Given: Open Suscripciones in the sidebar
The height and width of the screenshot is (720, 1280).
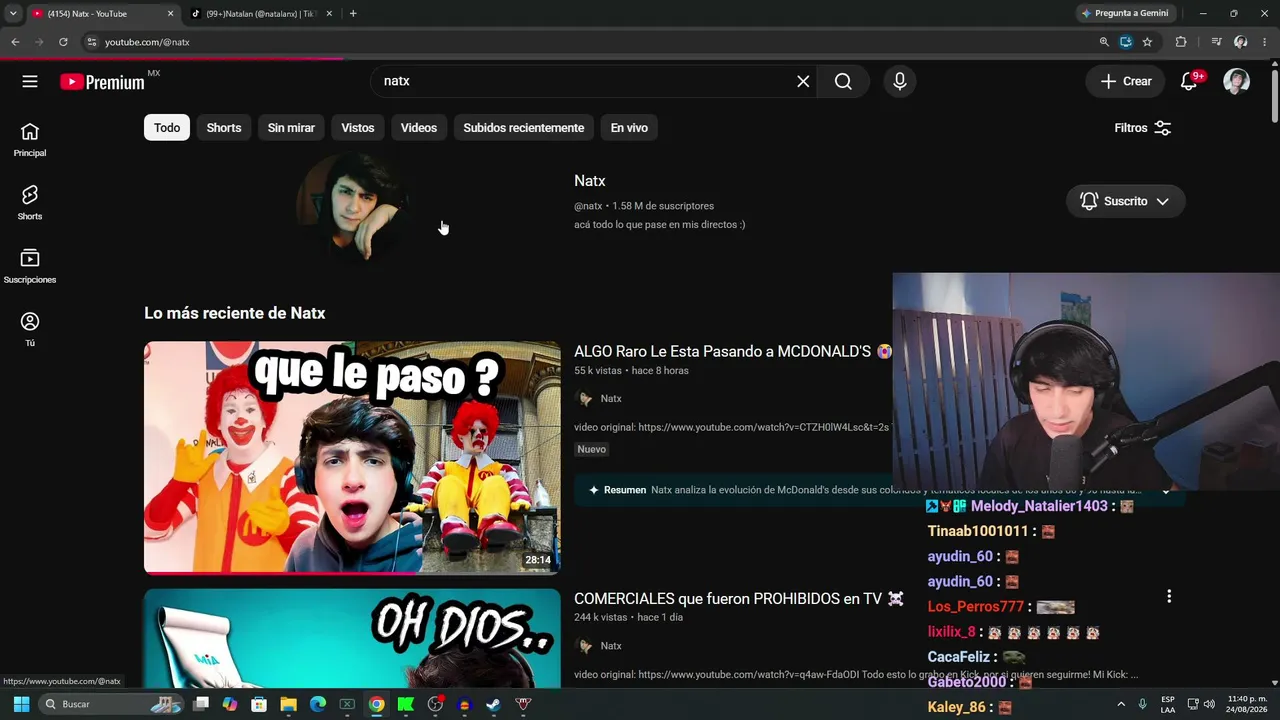Looking at the screenshot, I should click(30, 266).
